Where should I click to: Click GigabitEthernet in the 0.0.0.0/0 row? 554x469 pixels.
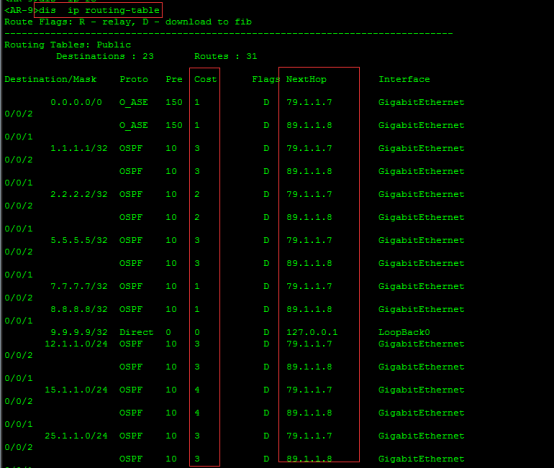(x=421, y=102)
